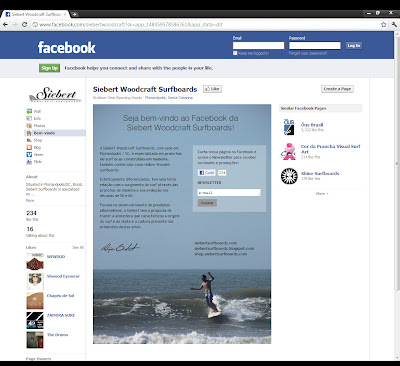Open the Forgot your password link
The image size is (400, 366).
308,53
